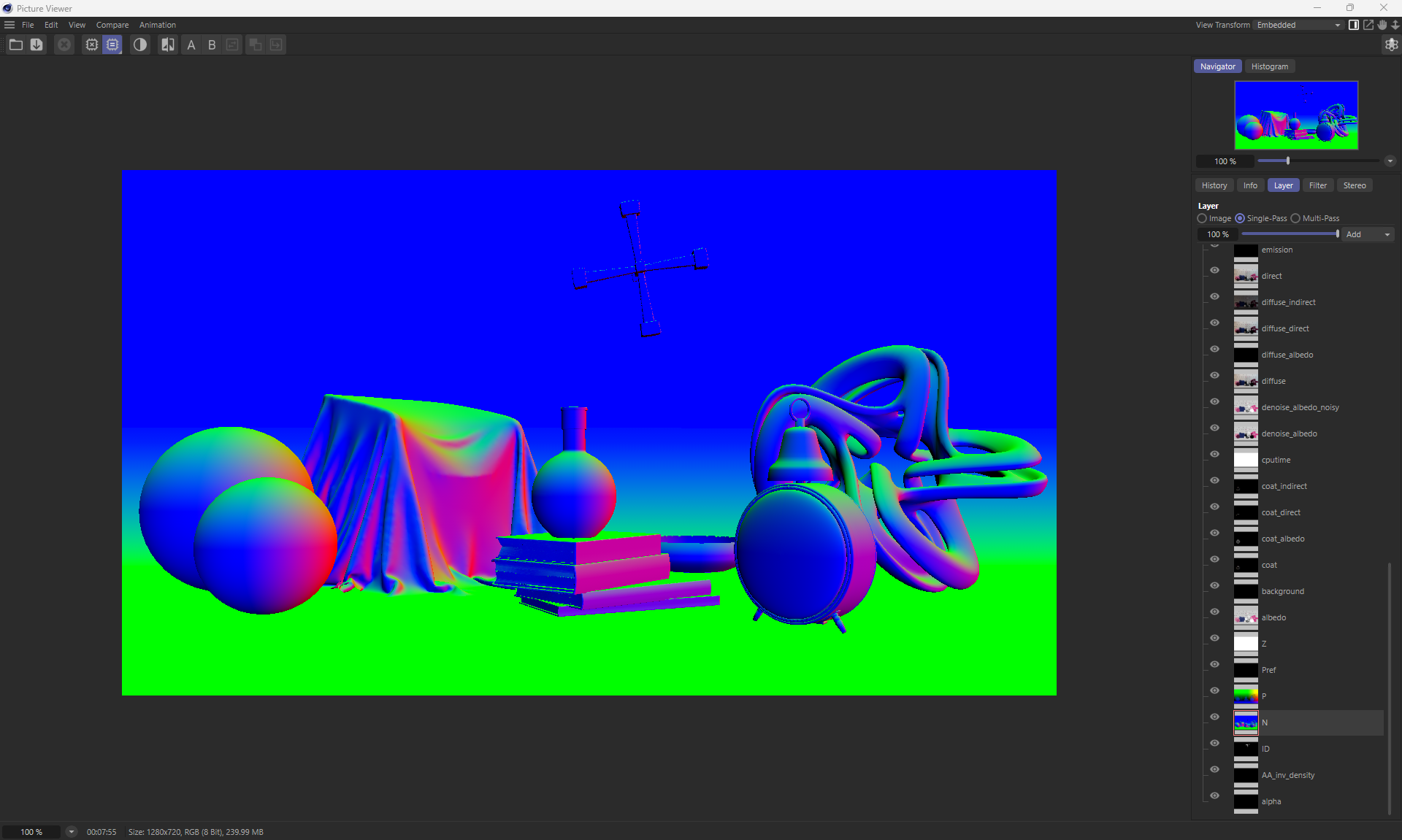The height and width of the screenshot is (840, 1402).
Task: Click the Save image download icon
Action: (x=37, y=45)
